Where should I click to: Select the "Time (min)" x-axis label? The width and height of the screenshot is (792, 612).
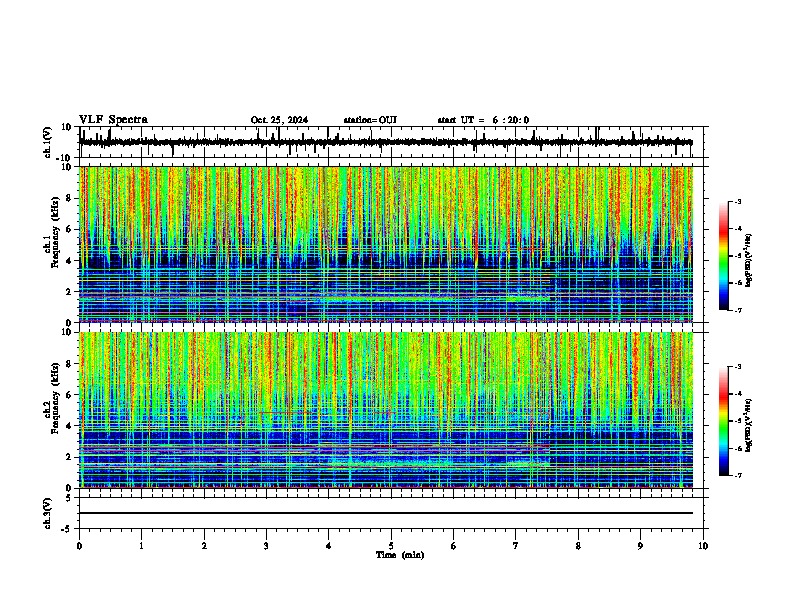400,555
